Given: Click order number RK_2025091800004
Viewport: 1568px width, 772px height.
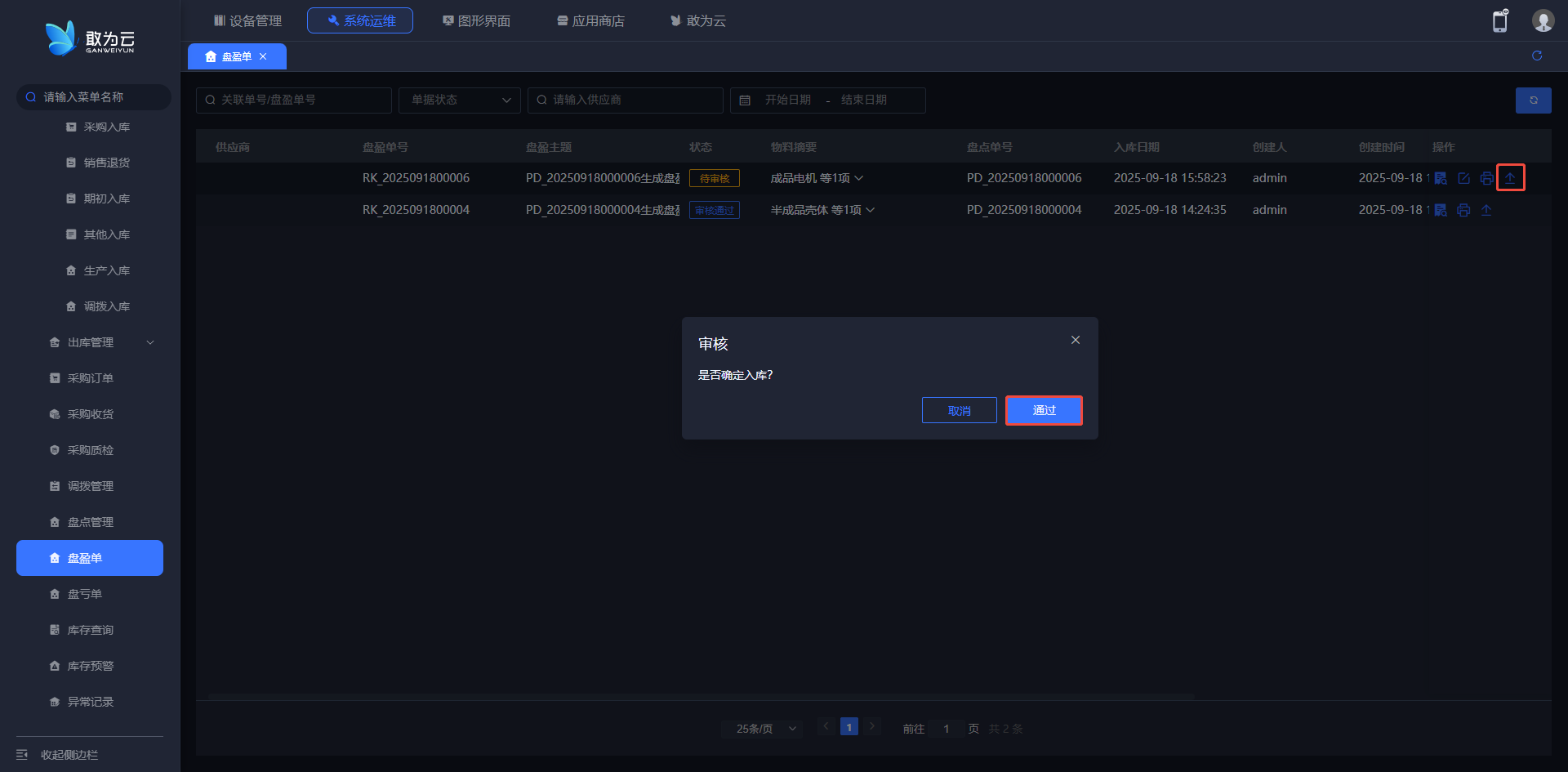Looking at the screenshot, I should point(416,210).
